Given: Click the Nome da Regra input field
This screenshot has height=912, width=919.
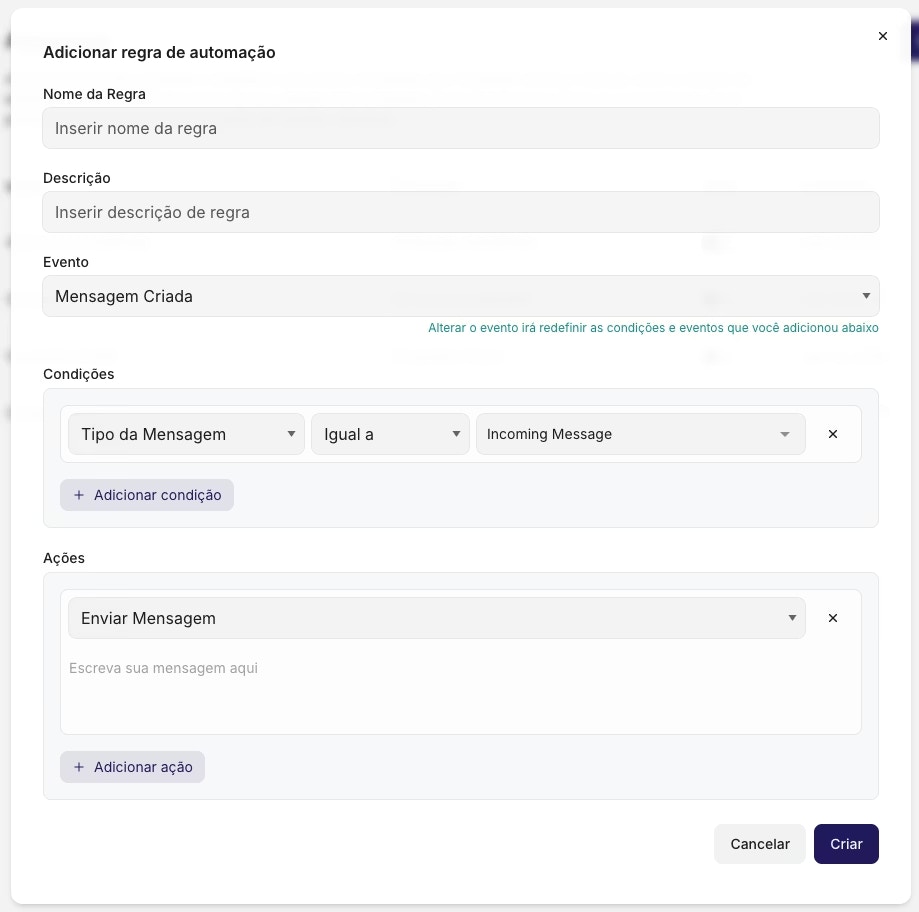Looking at the screenshot, I should pyautogui.click(x=460, y=128).
